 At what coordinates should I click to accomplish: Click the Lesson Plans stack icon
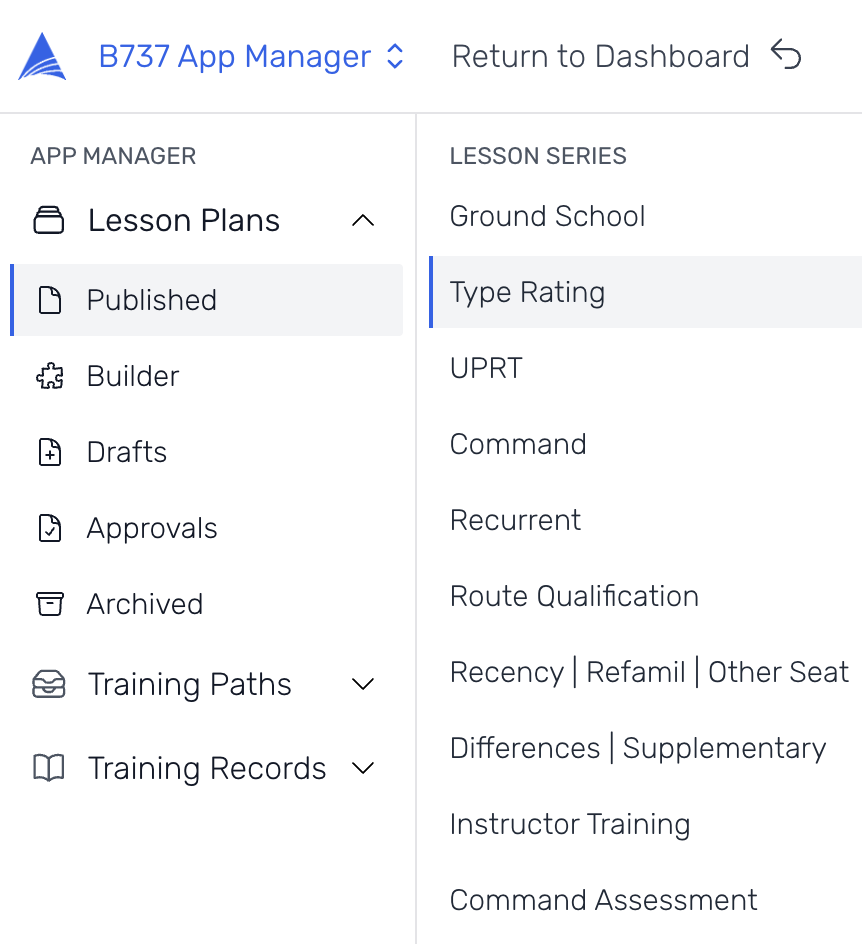point(49,220)
